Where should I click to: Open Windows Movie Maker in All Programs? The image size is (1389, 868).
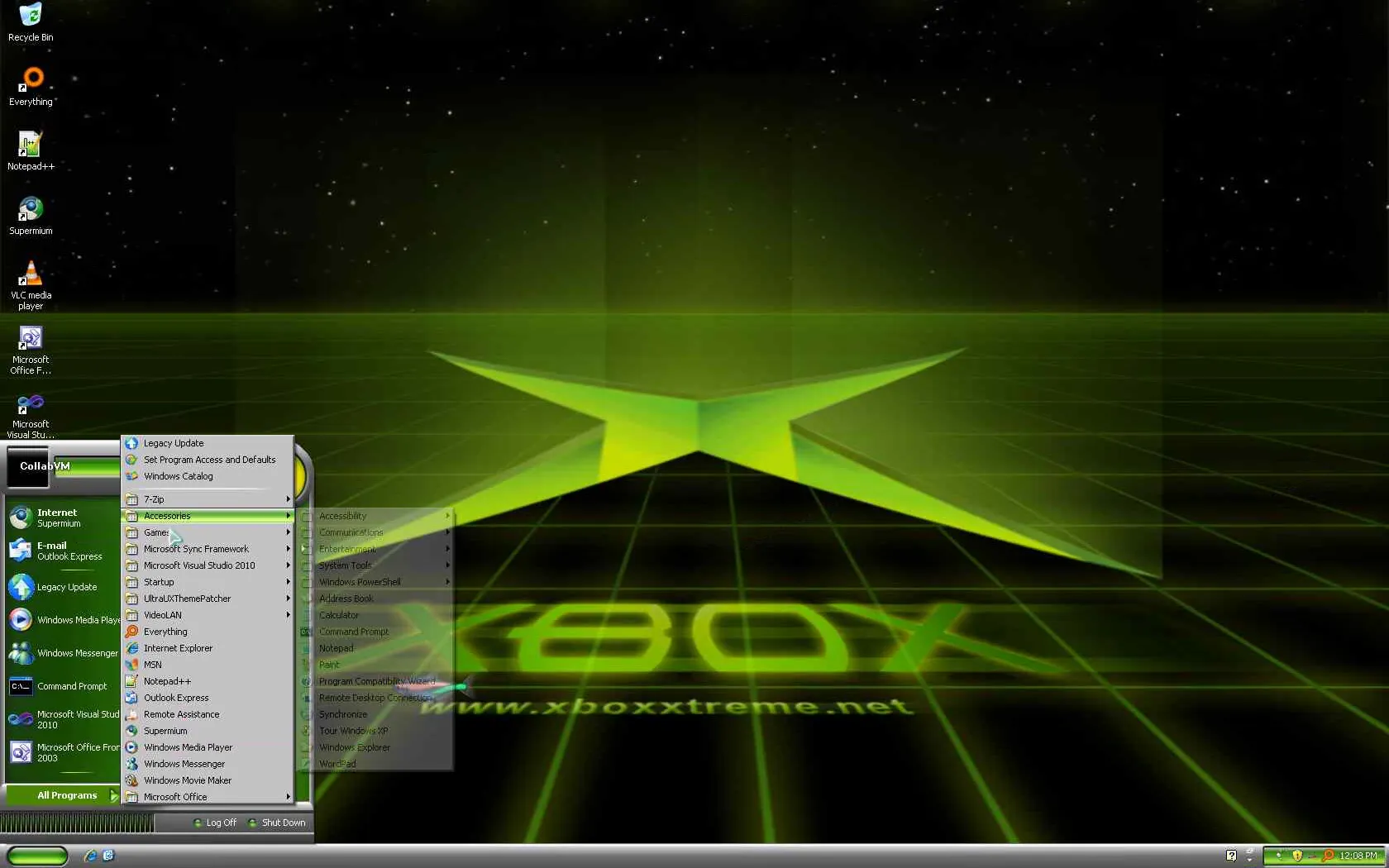[x=208, y=780]
